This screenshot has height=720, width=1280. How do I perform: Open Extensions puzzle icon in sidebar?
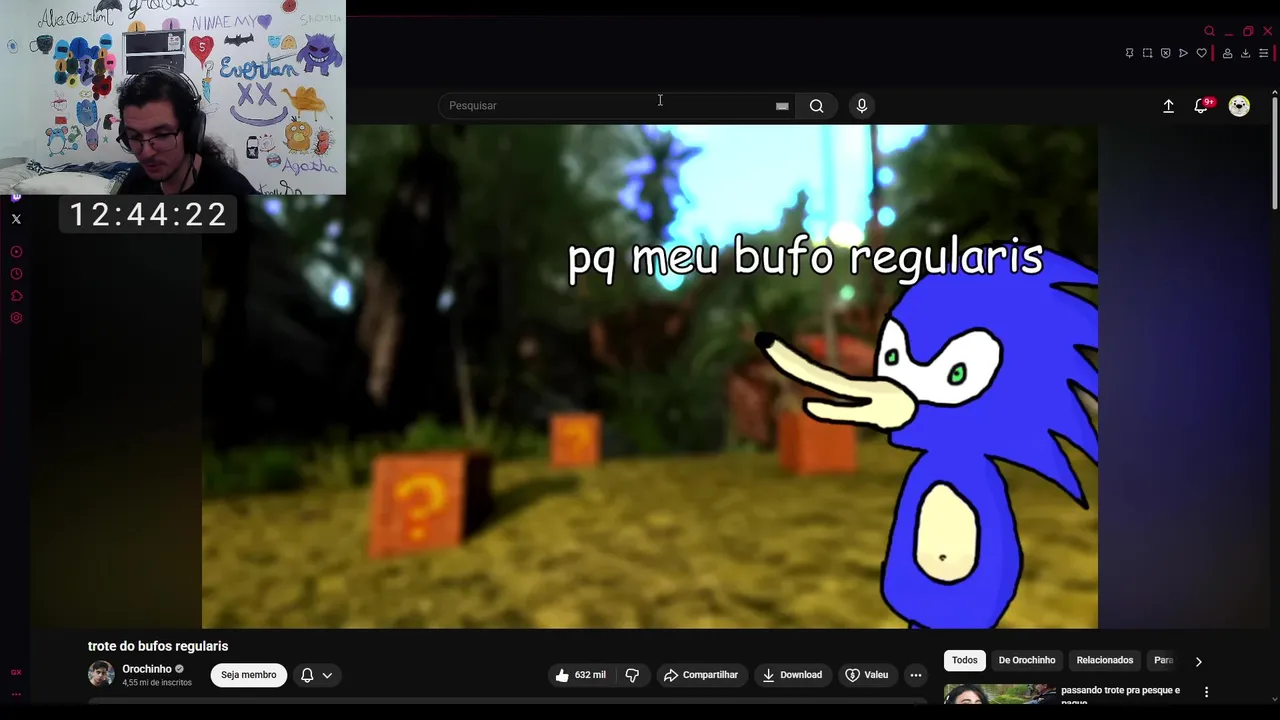[16, 296]
